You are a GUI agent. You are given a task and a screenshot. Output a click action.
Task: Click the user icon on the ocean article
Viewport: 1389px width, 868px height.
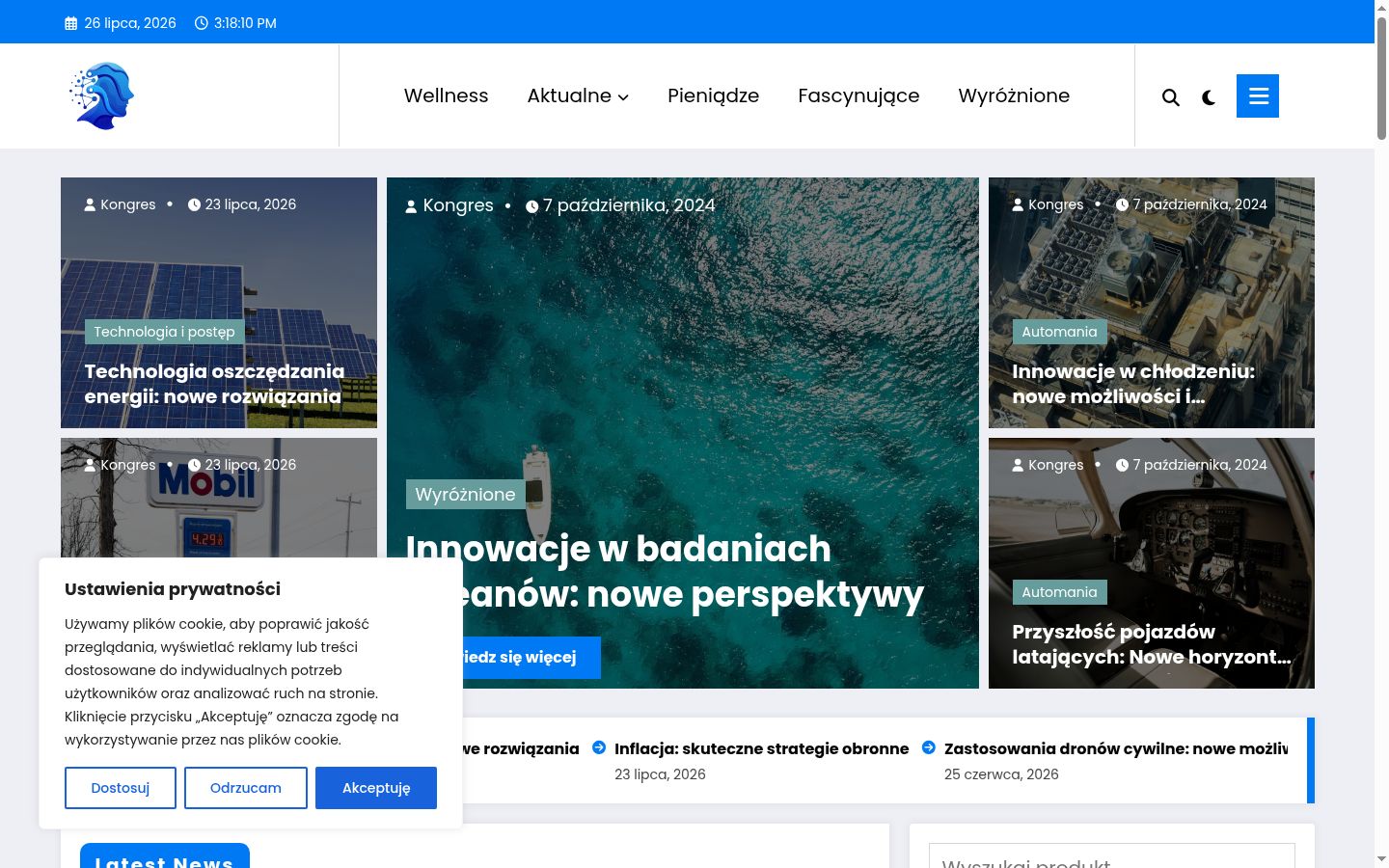pyautogui.click(x=411, y=206)
